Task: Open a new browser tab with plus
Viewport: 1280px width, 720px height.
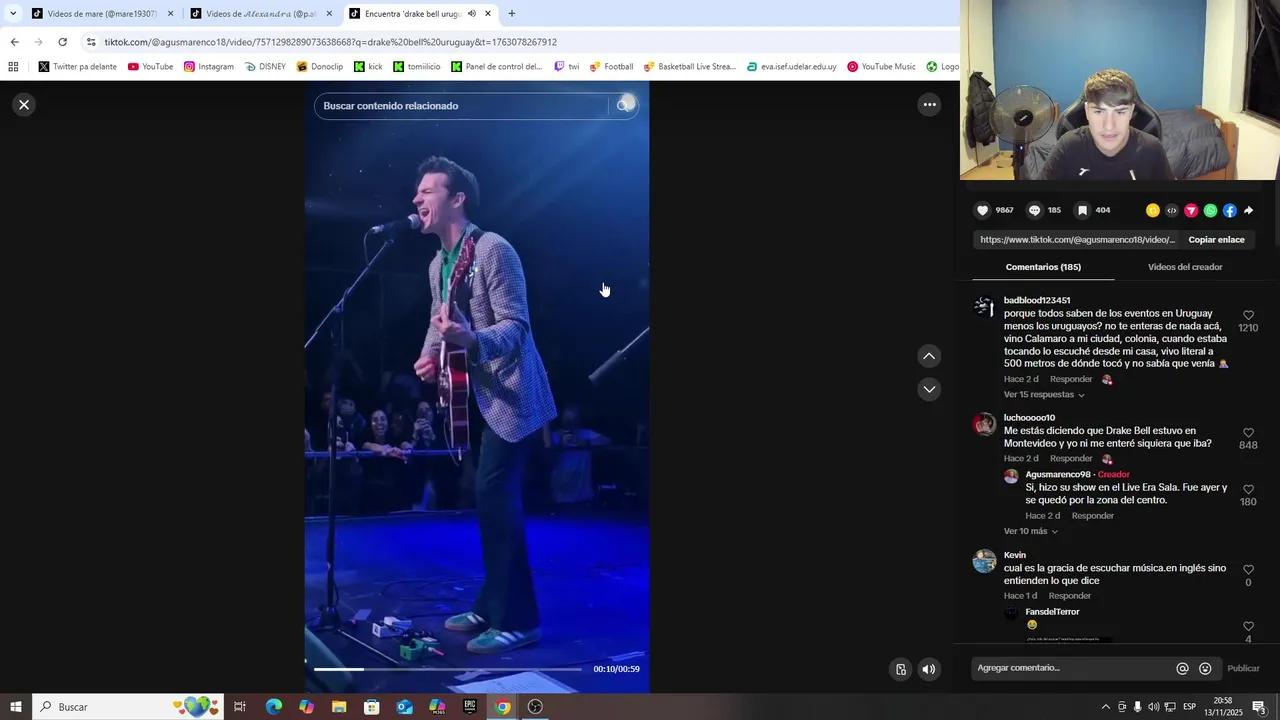Action: click(512, 14)
